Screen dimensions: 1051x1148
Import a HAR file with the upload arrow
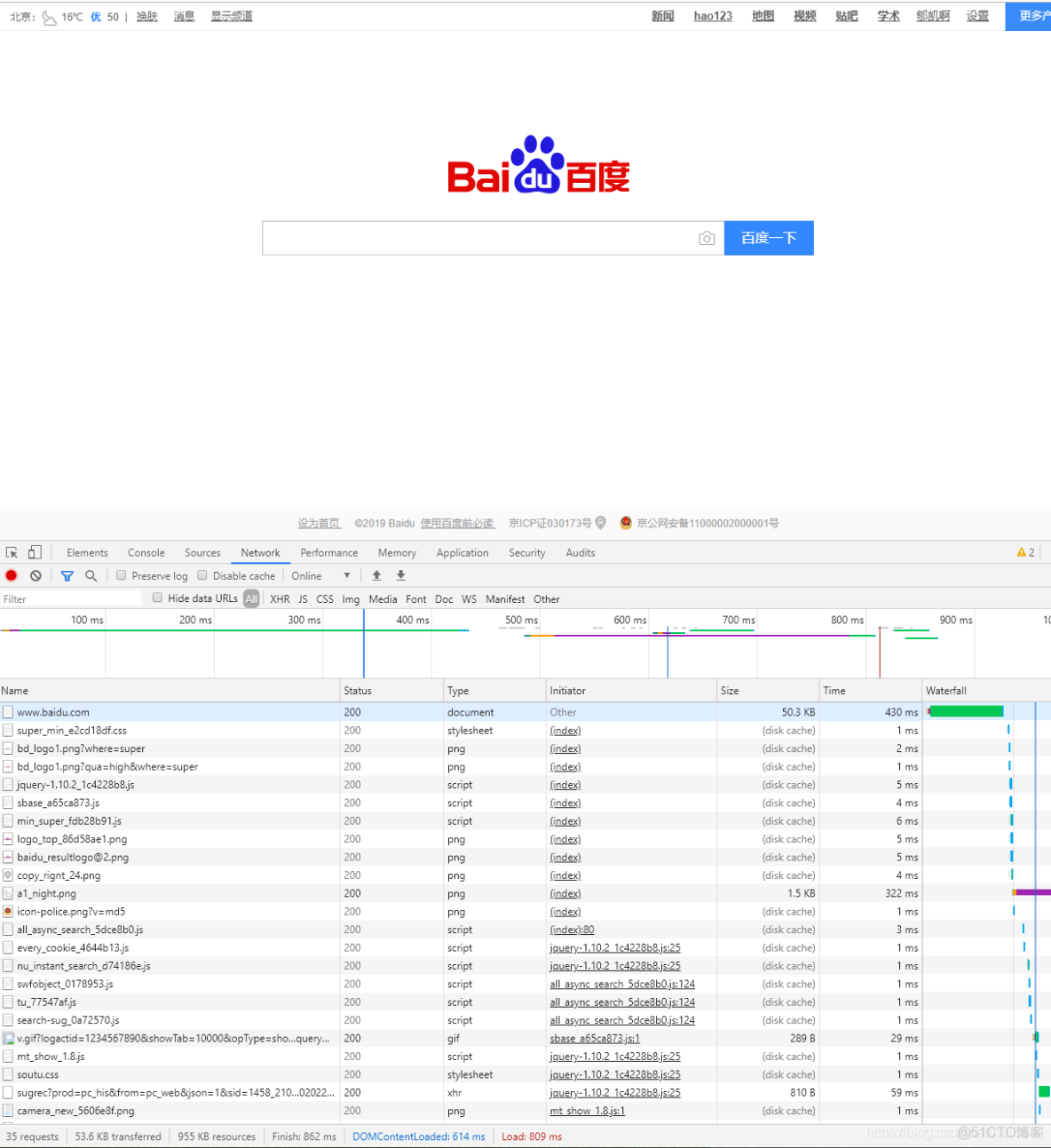pos(376,575)
